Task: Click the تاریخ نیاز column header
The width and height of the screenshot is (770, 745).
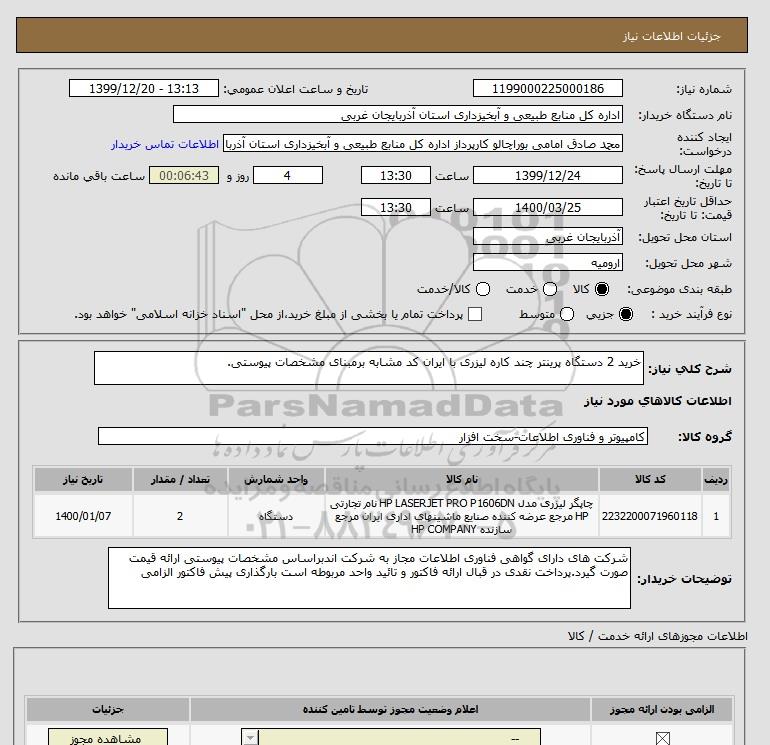Action: (x=83, y=479)
